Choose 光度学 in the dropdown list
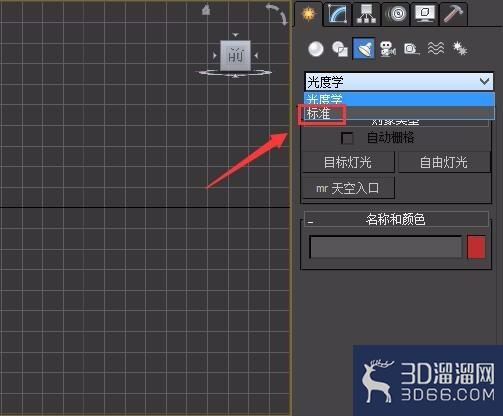 click(399, 99)
